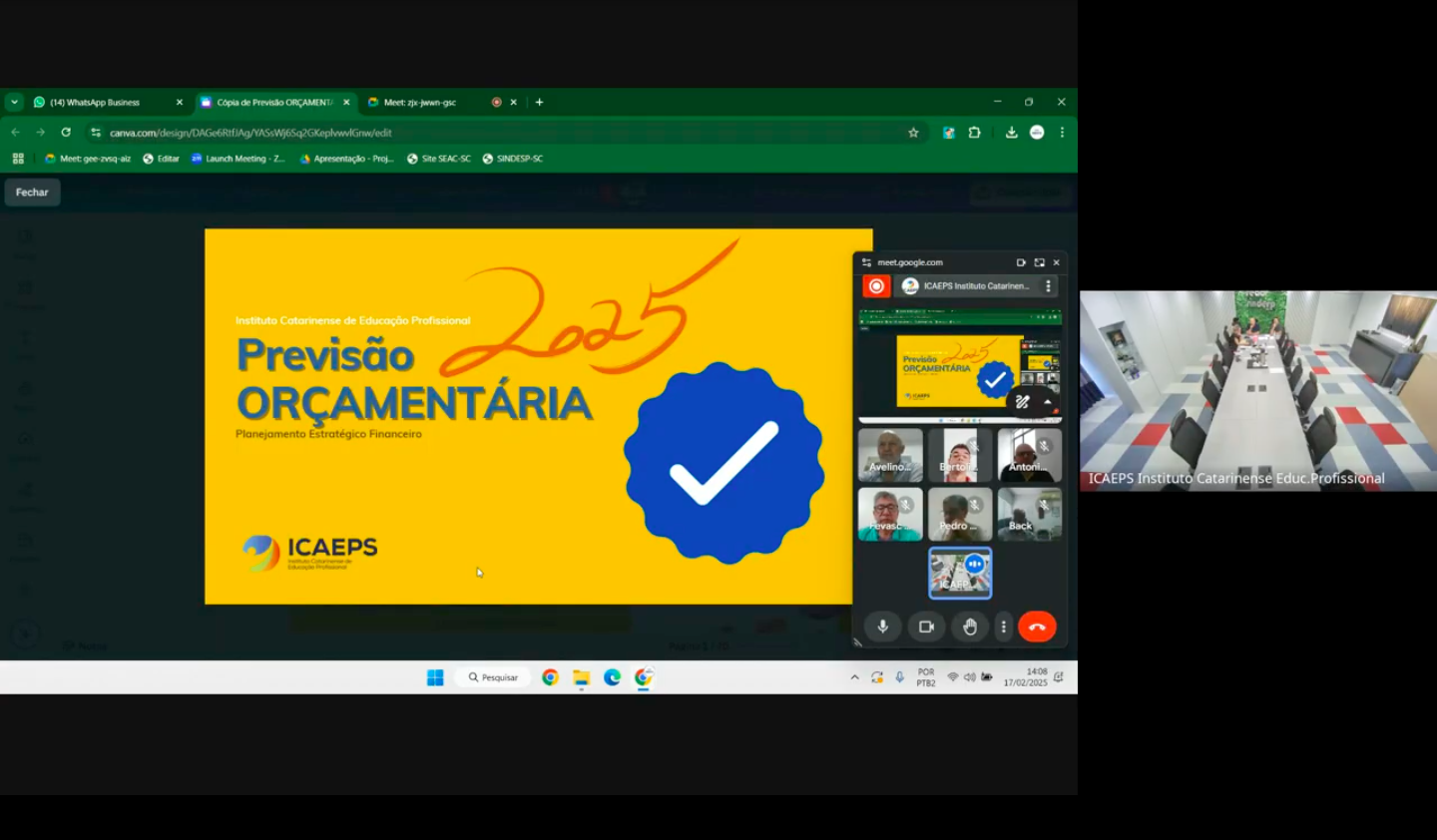Open a new browser tab
The image size is (1437, 840).
click(x=540, y=102)
